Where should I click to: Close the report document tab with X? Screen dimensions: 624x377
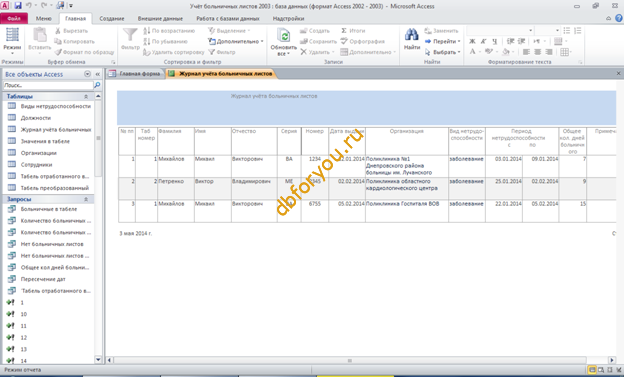618,74
